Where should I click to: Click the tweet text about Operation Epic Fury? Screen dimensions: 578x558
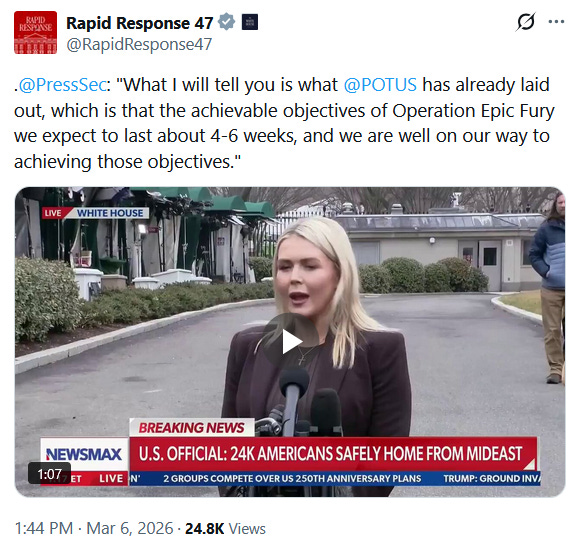click(284, 123)
